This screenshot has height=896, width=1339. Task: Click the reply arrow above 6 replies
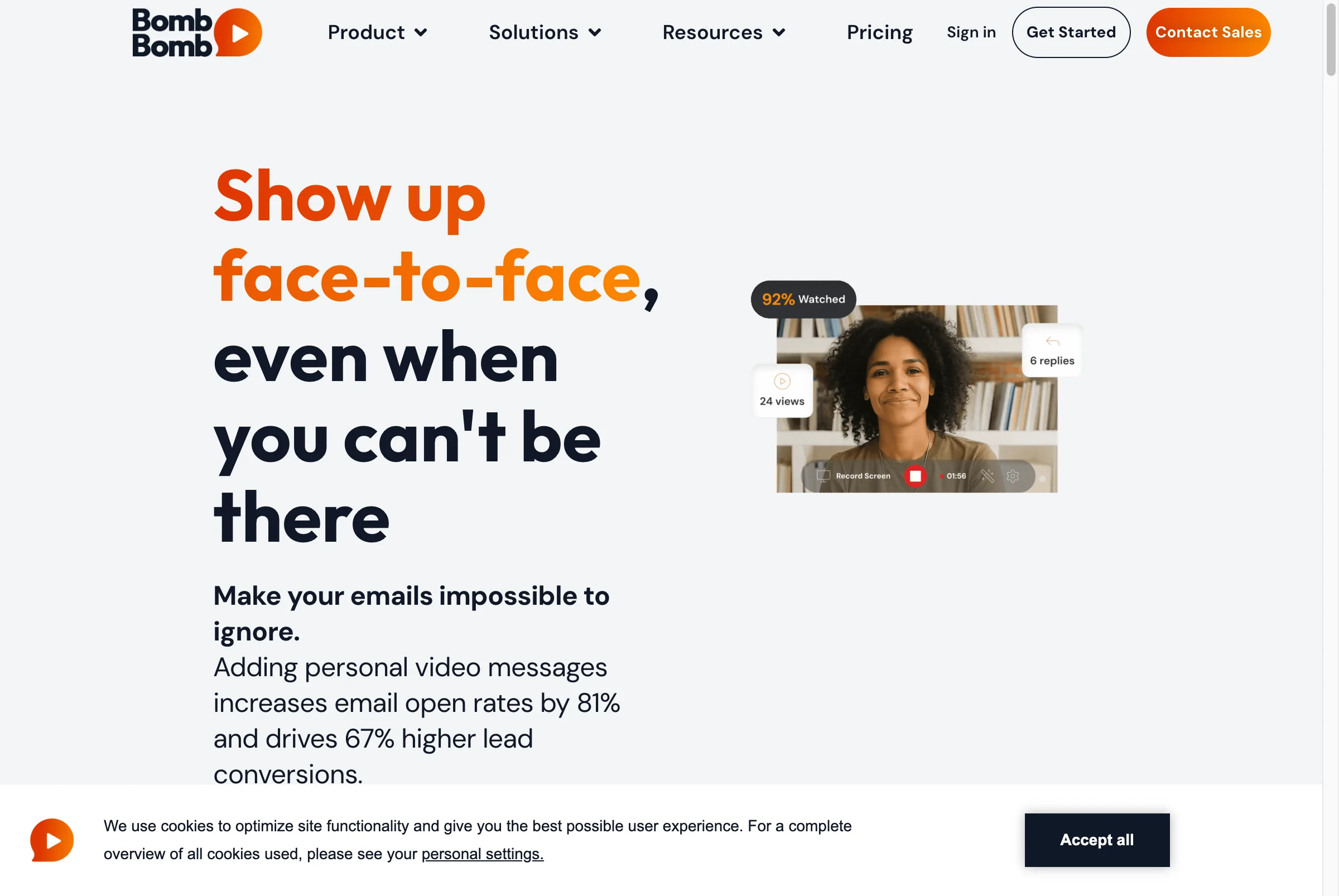point(1052,341)
